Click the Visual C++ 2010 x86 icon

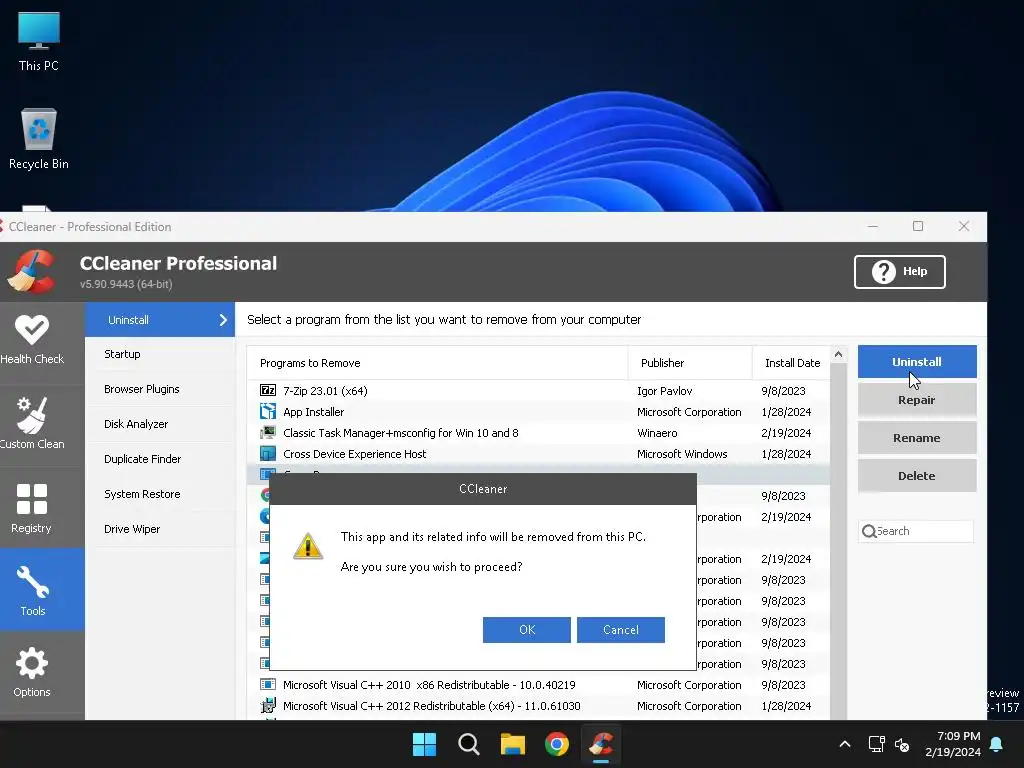pyautogui.click(x=268, y=684)
